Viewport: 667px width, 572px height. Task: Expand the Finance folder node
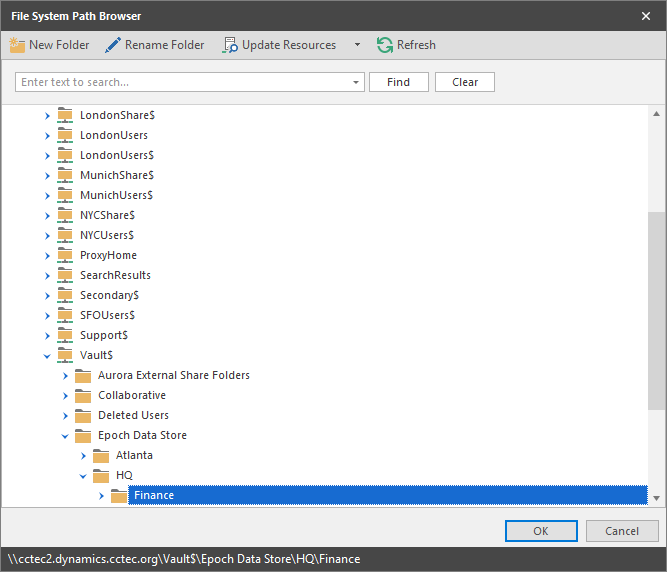coord(101,496)
